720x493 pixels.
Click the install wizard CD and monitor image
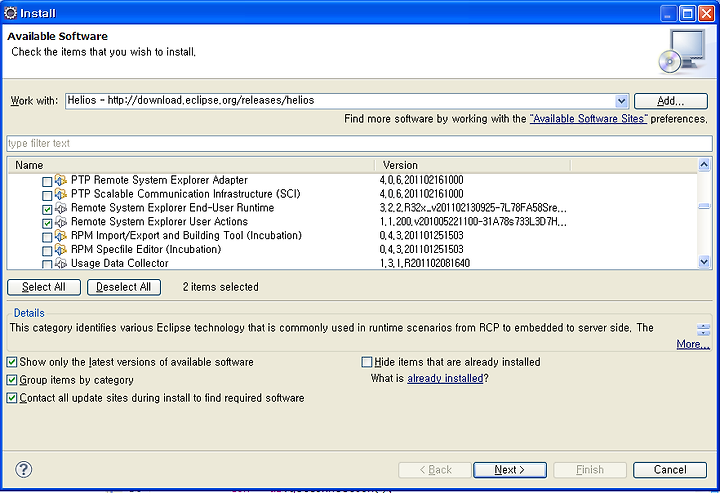(681, 51)
